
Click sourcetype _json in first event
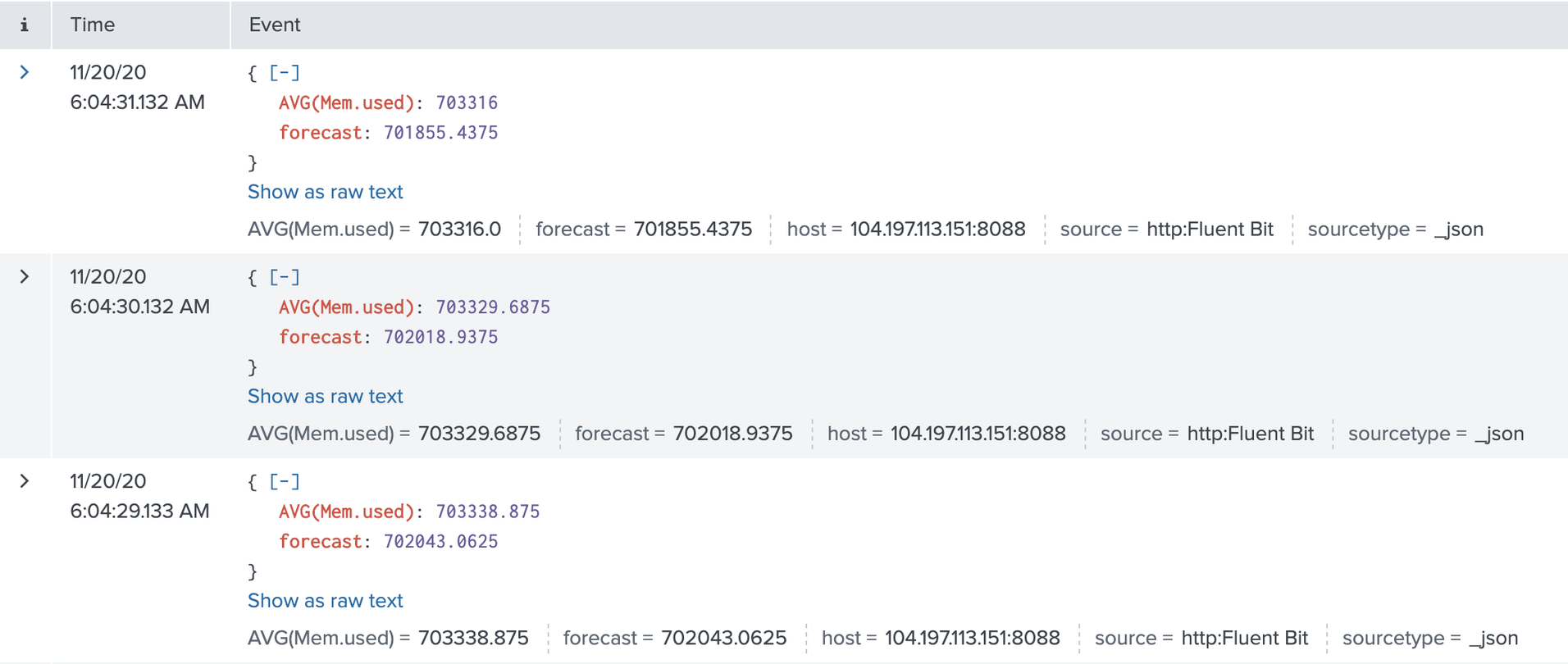1459,230
